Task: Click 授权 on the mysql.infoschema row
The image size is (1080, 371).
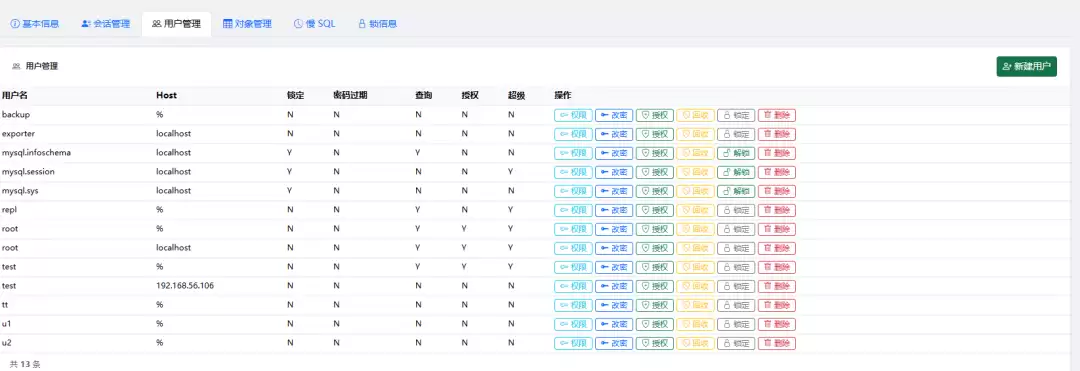Action: 654,153
